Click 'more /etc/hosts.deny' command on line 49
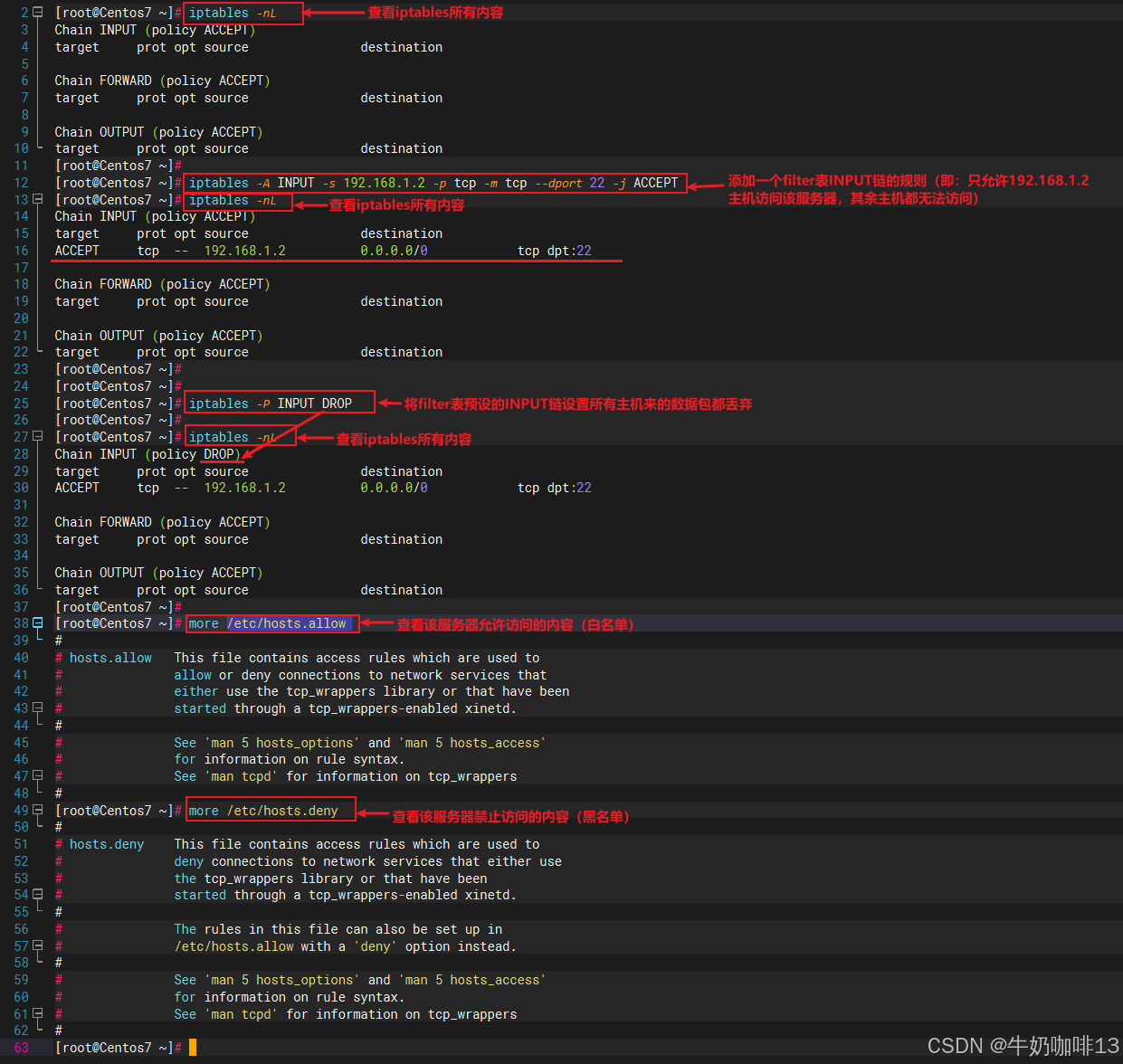The image size is (1123, 1064). click(x=263, y=811)
